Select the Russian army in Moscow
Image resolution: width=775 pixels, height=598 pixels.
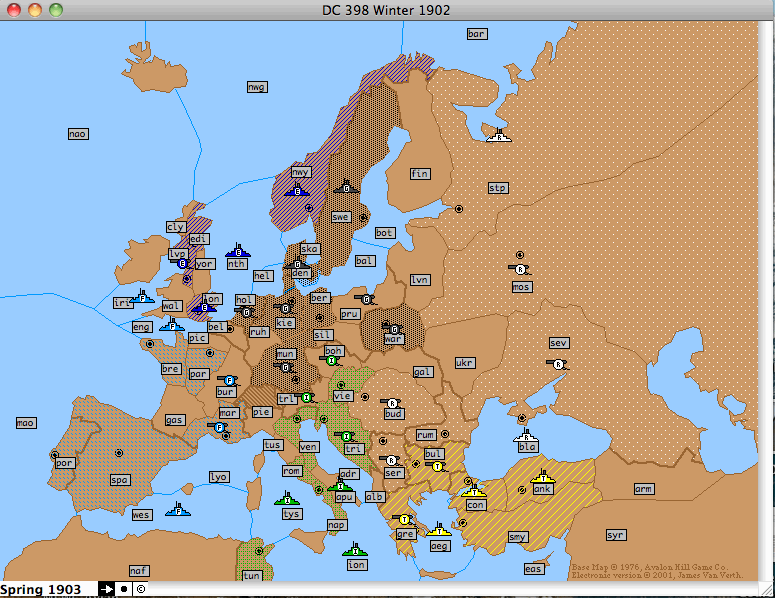[519, 269]
